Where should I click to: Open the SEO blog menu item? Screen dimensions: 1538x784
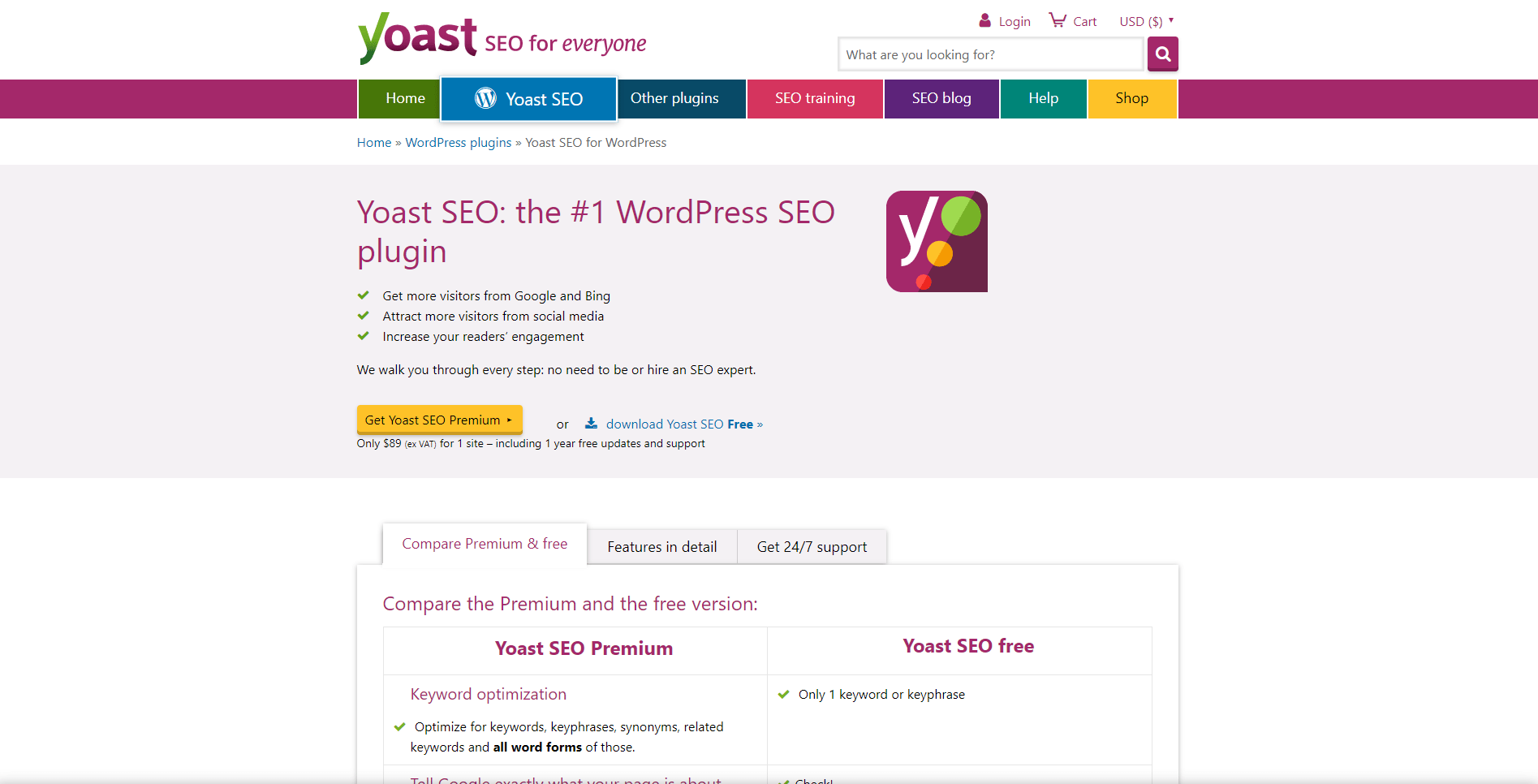click(941, 99)
